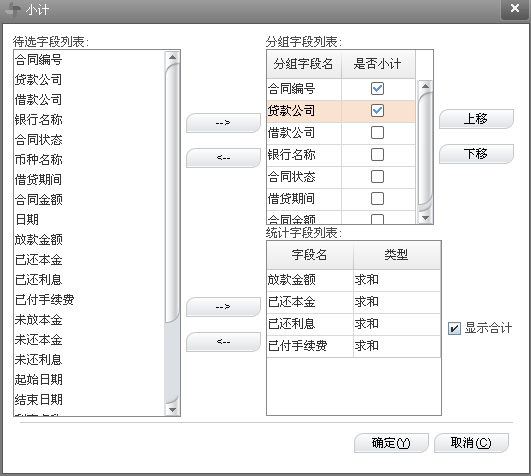Click scroll-down arrow of grouping field list
The height and width of the screenshot is (476, 531).
point(425,218)
